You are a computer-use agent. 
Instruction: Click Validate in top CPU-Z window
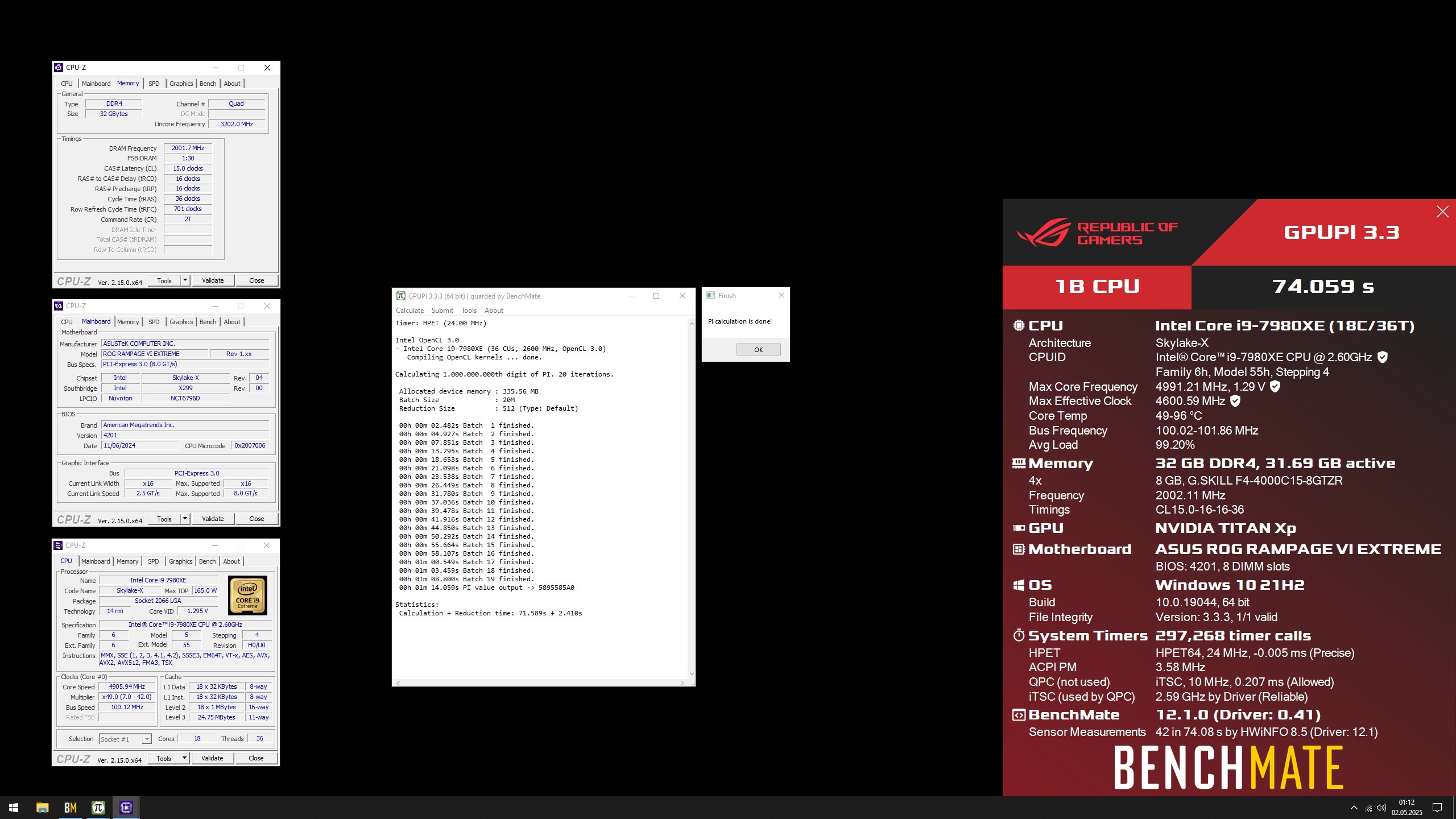(213, 280)
